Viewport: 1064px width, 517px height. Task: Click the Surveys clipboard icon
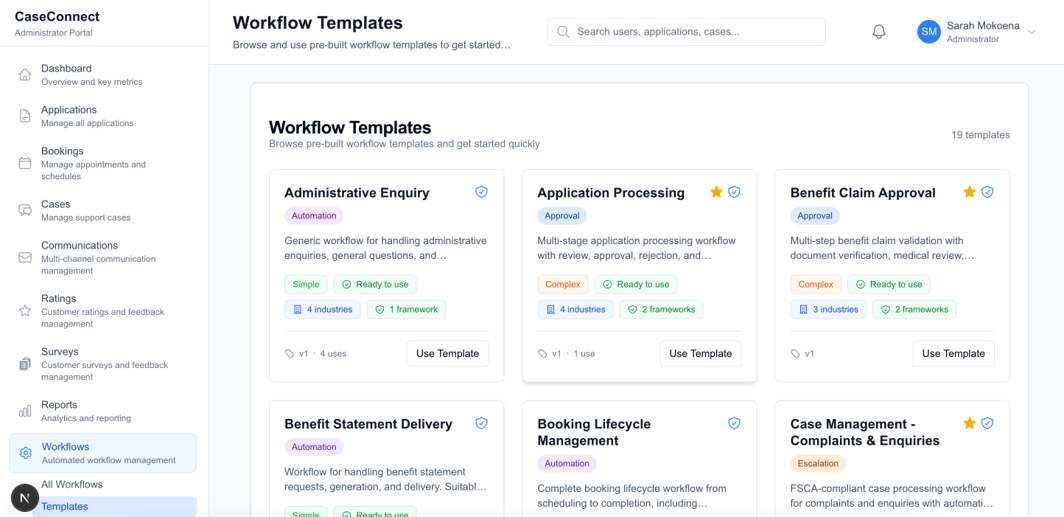(x=25, y=364)
